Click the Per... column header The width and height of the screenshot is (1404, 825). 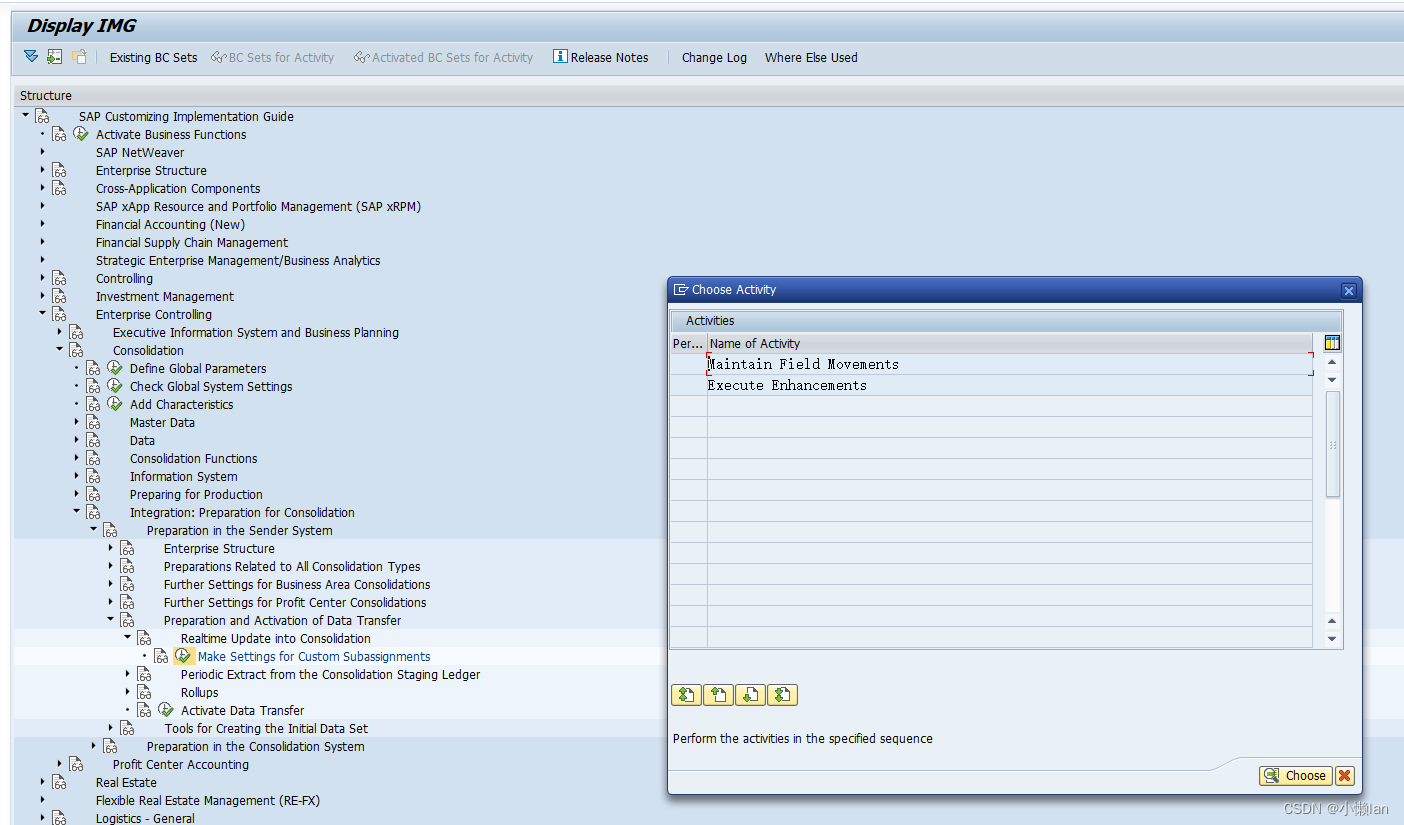coord(688,343)
